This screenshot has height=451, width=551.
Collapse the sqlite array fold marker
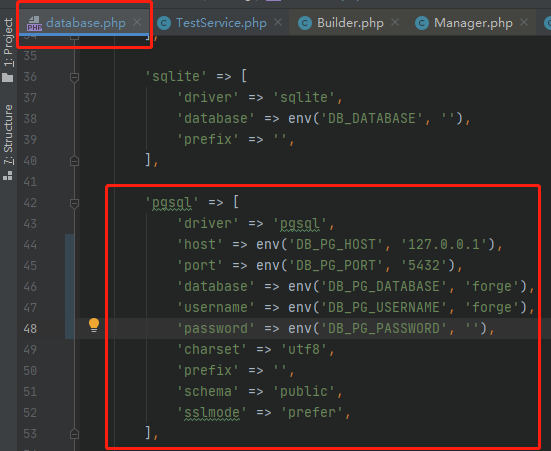coord(74,77)
